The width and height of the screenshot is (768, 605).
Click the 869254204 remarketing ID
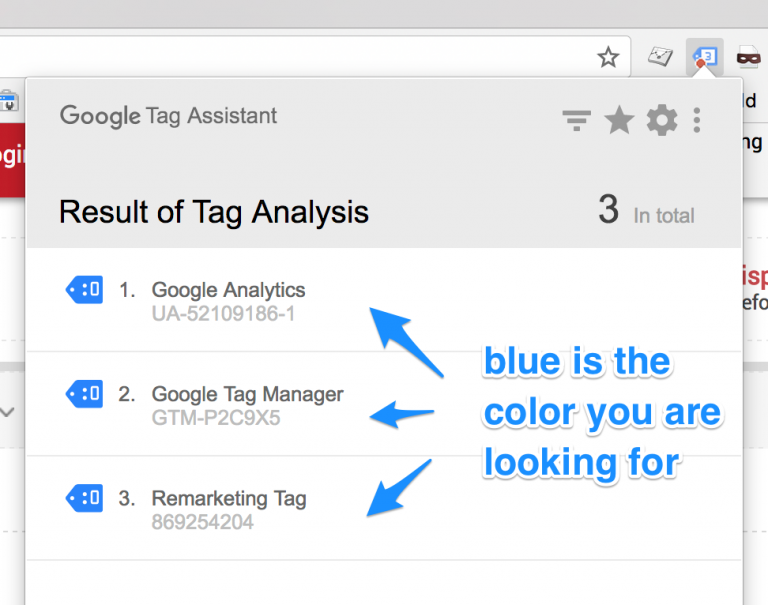(203, 522)
